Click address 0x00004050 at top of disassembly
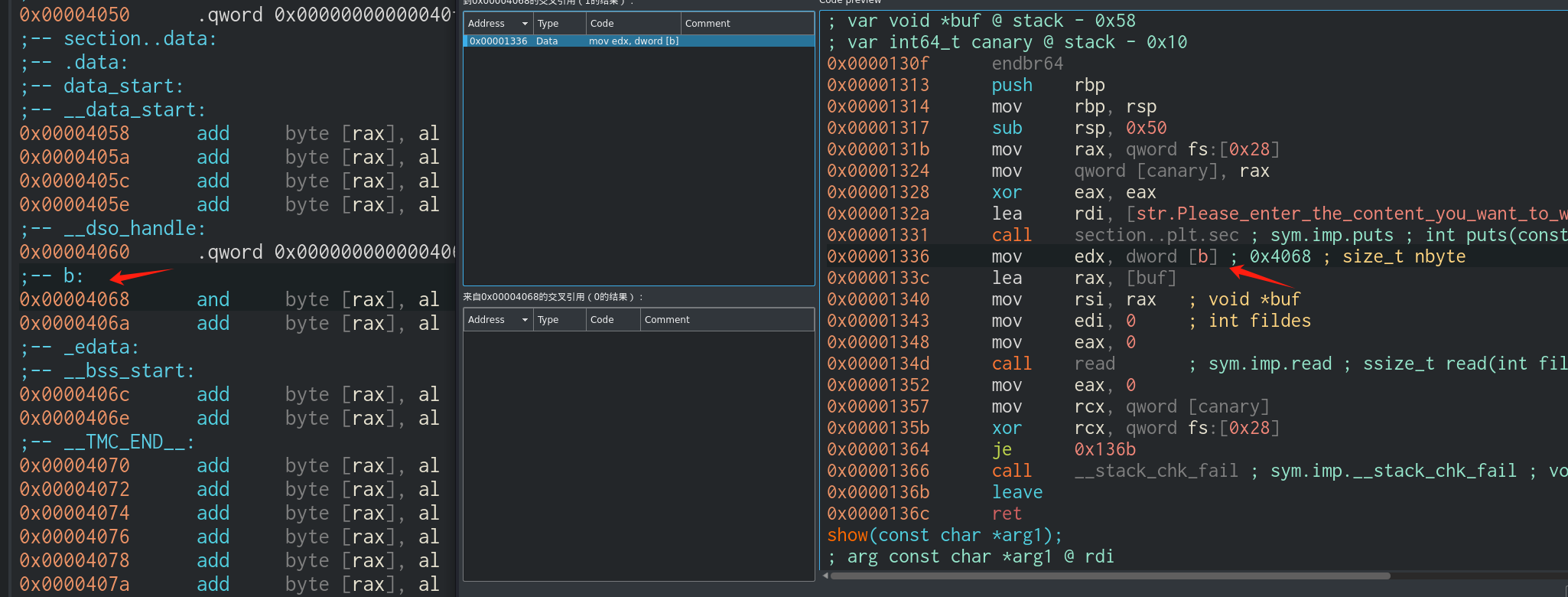Viewport: 1568px width, 597px height. tap(75, 15)
